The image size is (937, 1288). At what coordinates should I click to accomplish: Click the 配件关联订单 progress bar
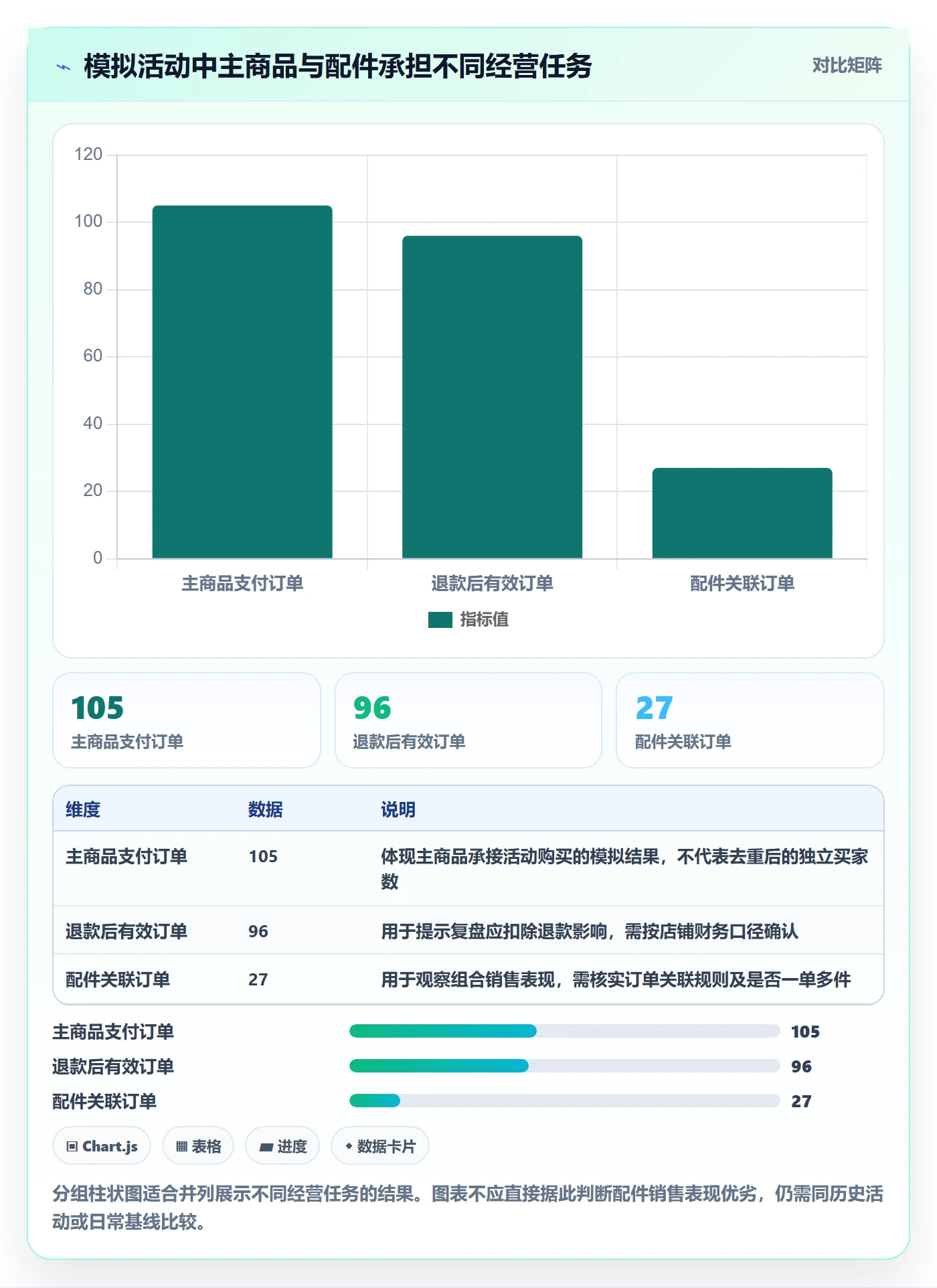tap(565, 1101)
